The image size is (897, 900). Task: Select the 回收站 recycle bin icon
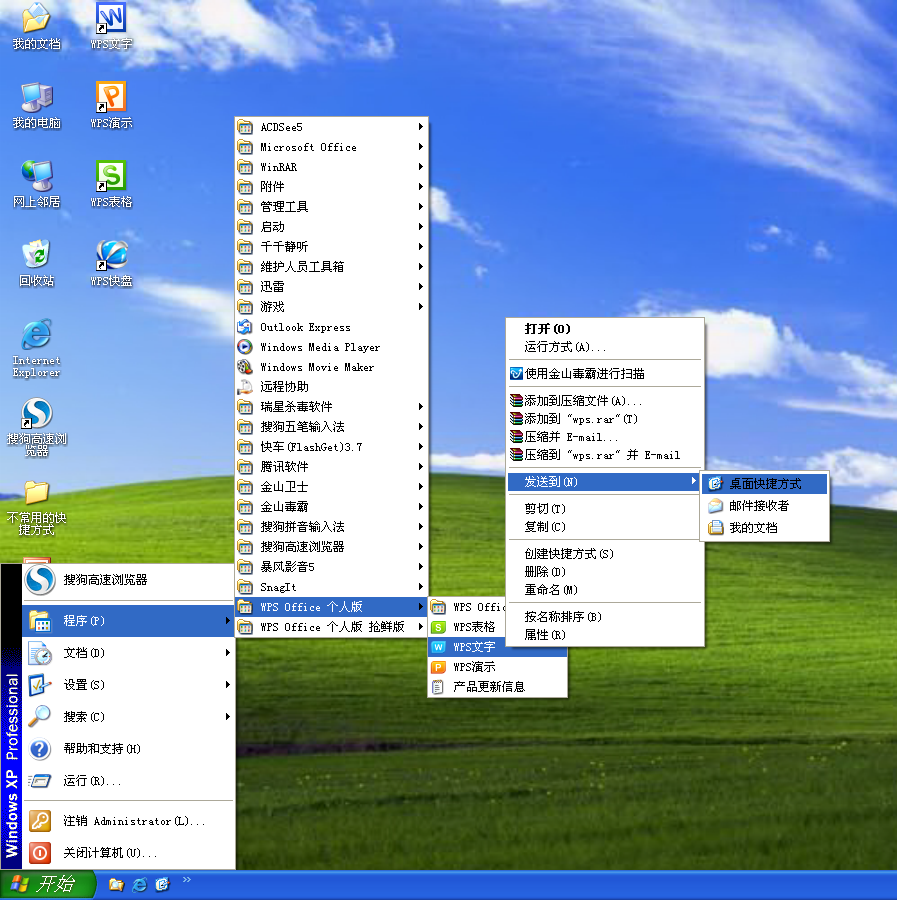pos(36,264)
